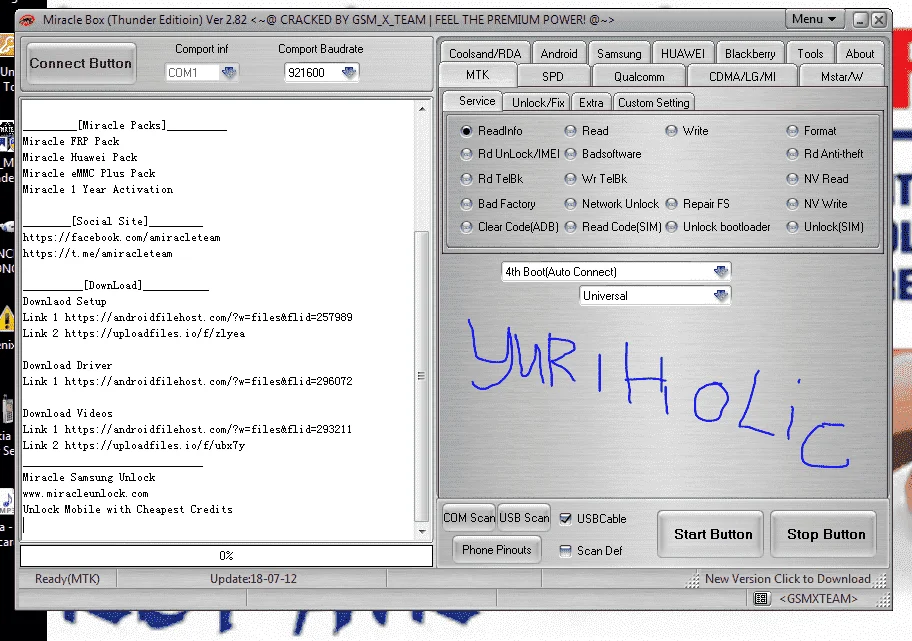Click the Miracle Box app logo icon
Screen dimensions: 912x641
(27, 20)
